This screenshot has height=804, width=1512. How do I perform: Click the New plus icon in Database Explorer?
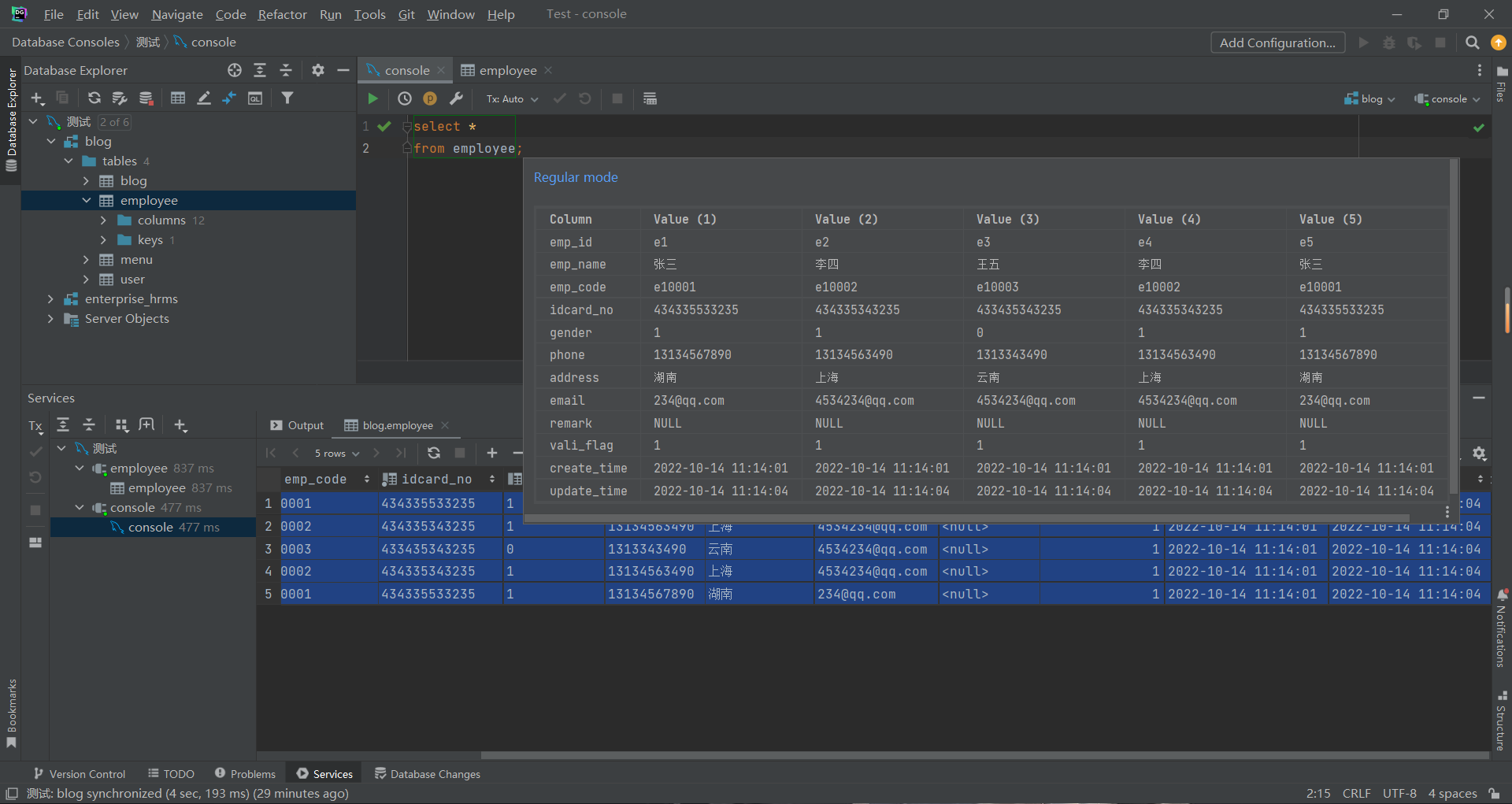pyautogui.click(x=37, y=98)
